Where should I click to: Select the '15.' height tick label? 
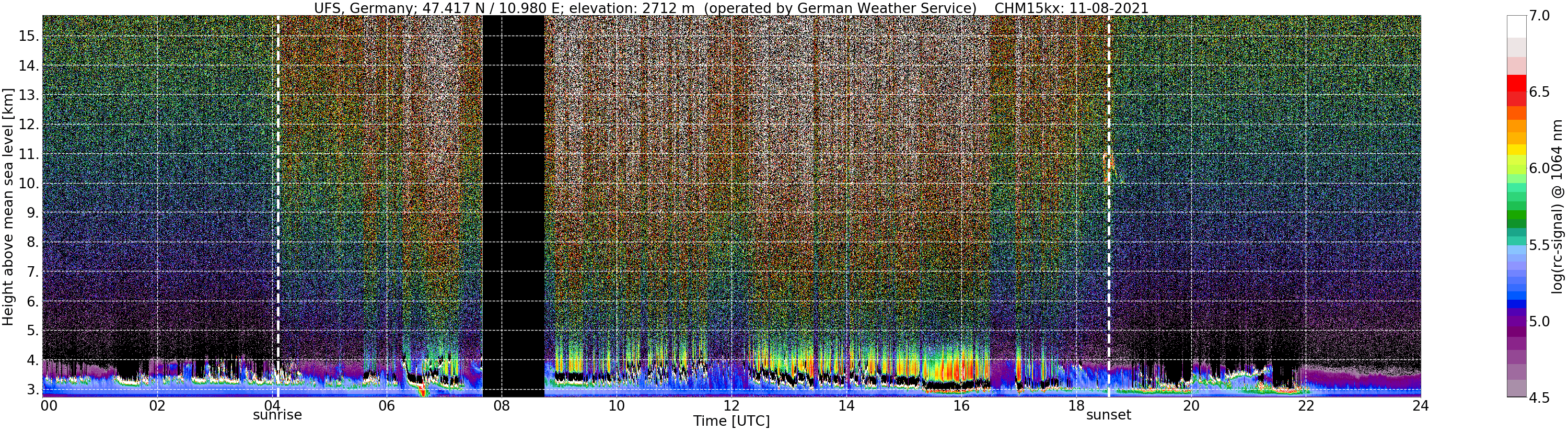coord(29,36)
